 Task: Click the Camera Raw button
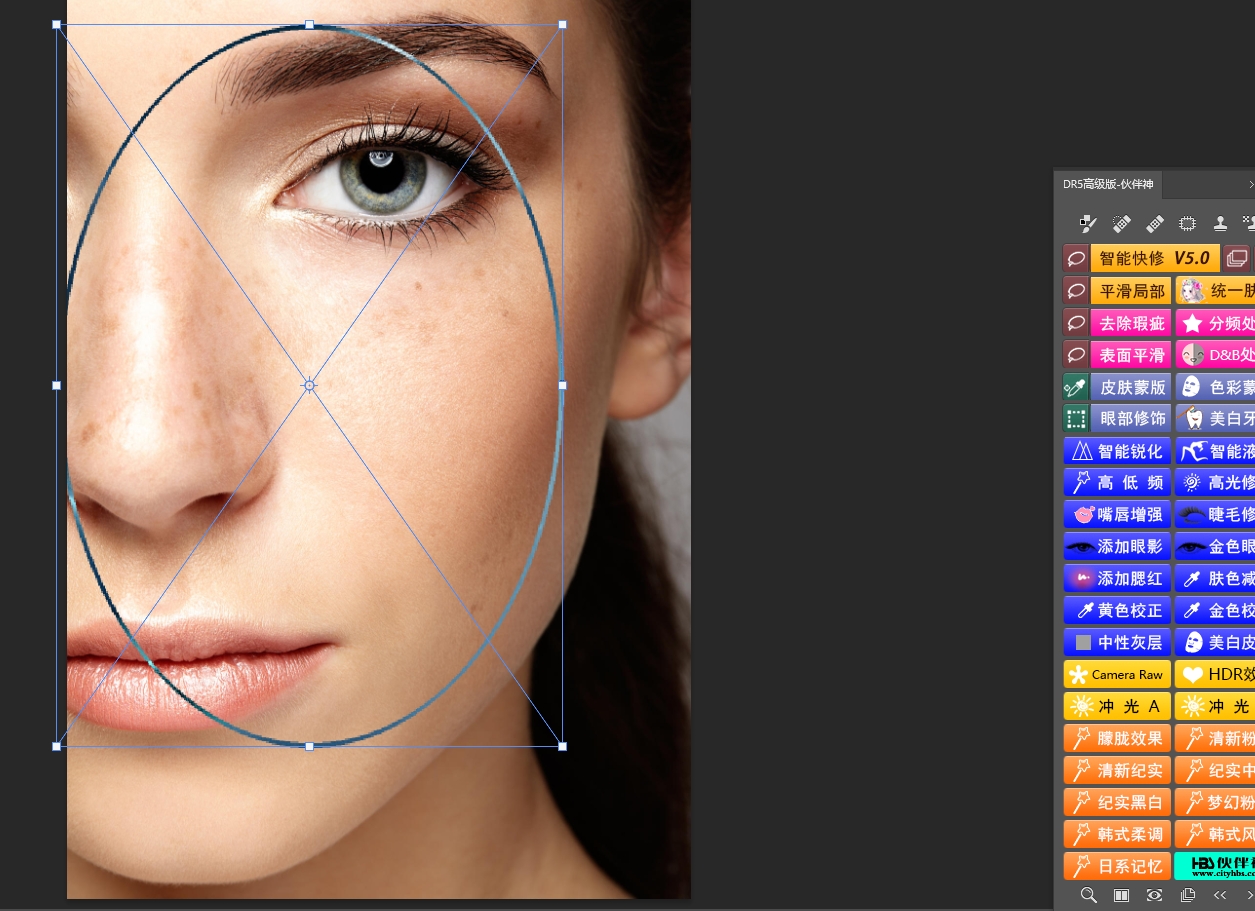pos(1117,675)
